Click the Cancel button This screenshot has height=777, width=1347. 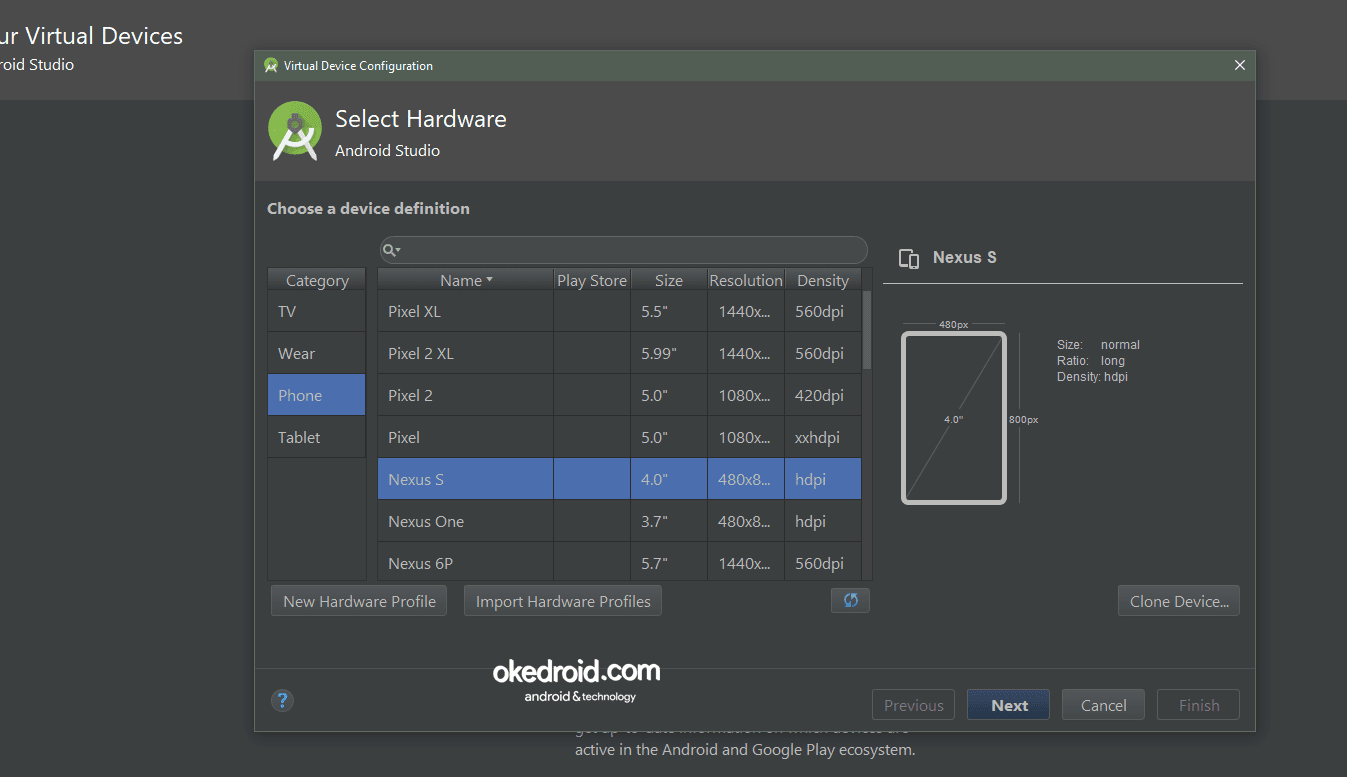[x=1104, y=705]
